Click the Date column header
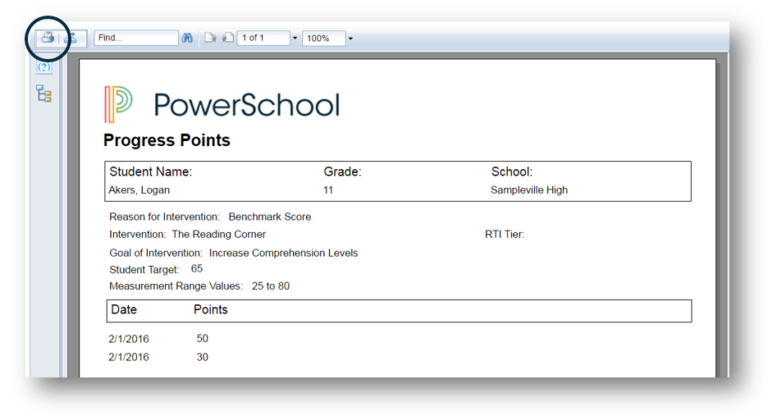The width and height of the screenshot is (768, 416). pos(123,310)
